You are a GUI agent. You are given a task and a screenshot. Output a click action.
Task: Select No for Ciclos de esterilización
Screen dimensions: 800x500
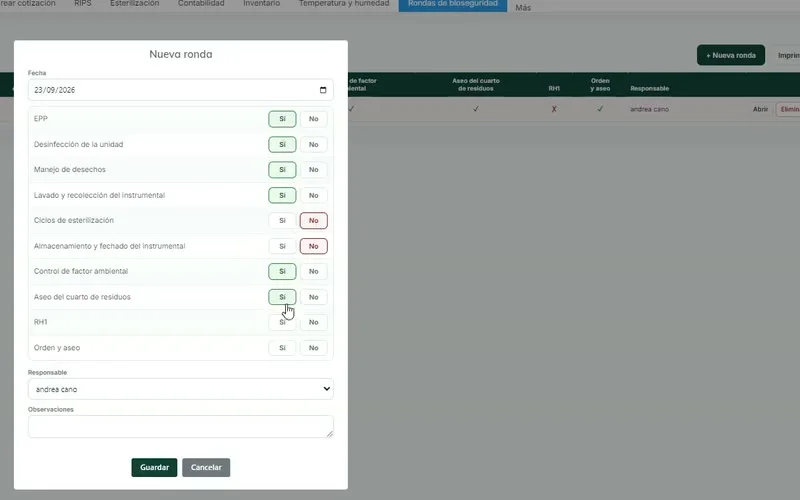click(x=313, y=220)
